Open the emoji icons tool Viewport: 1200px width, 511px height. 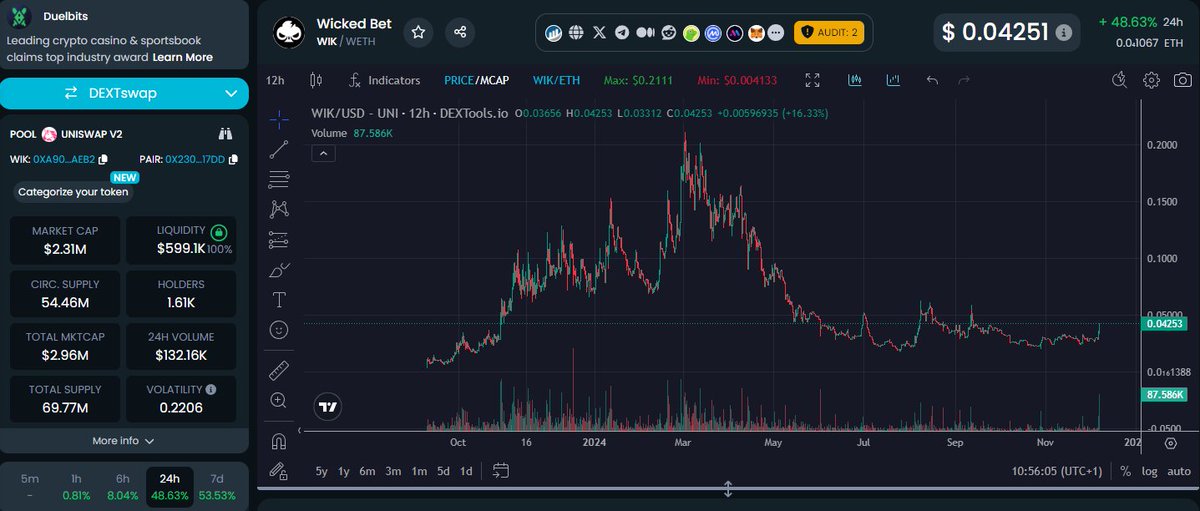tap(279, 329)
